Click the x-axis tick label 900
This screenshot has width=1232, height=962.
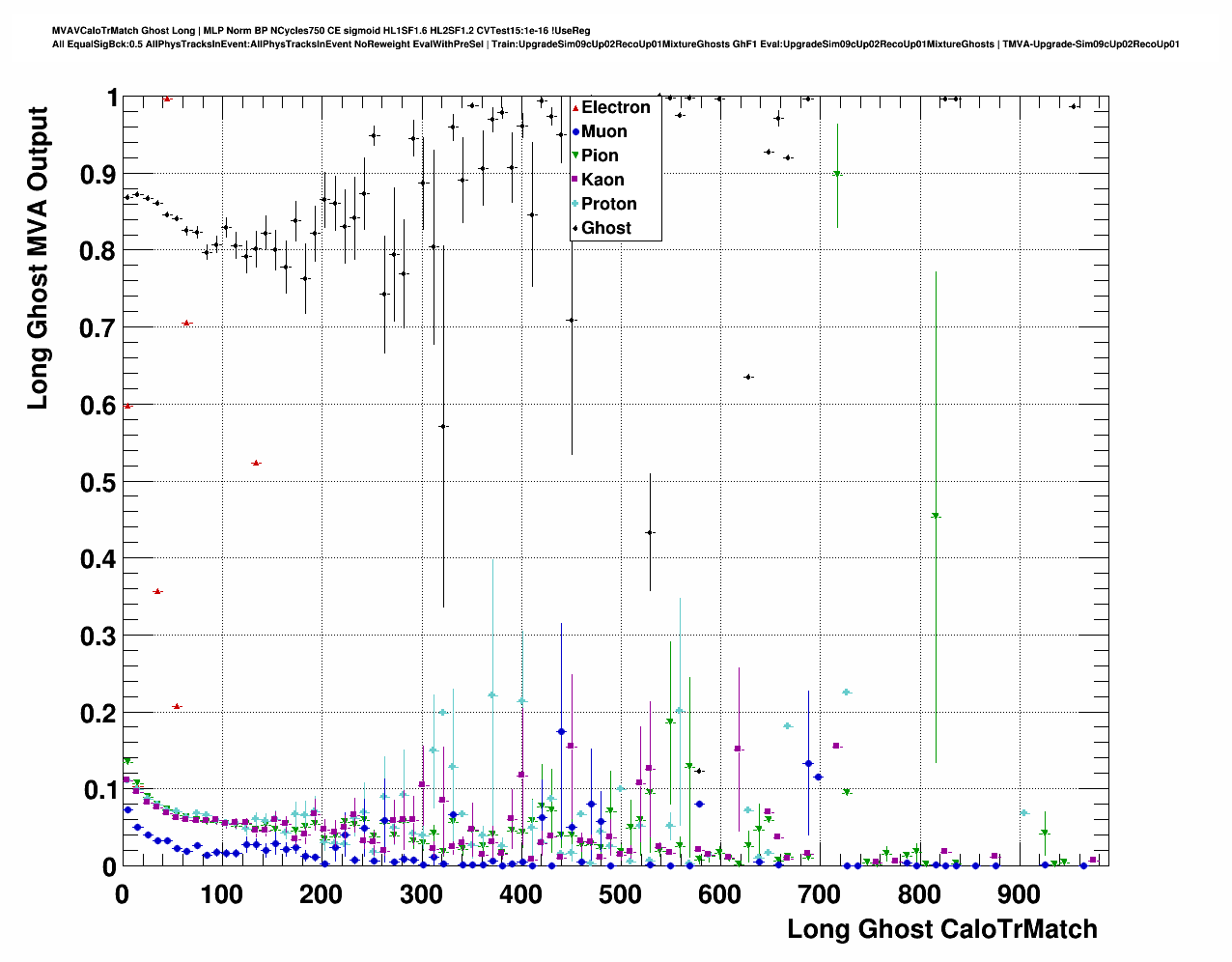[1019, 895]
